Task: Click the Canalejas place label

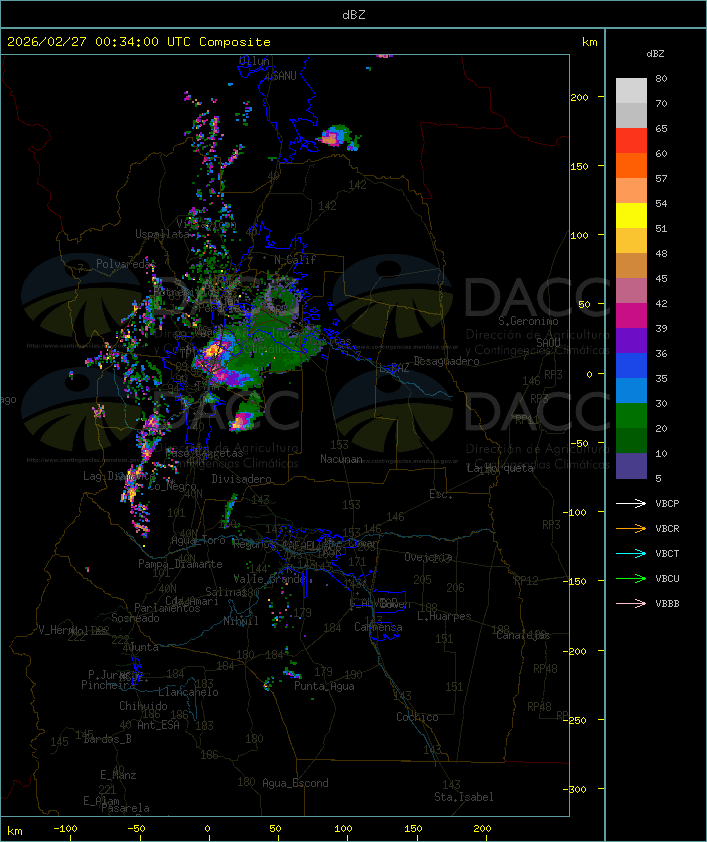Action: (523, 635)
